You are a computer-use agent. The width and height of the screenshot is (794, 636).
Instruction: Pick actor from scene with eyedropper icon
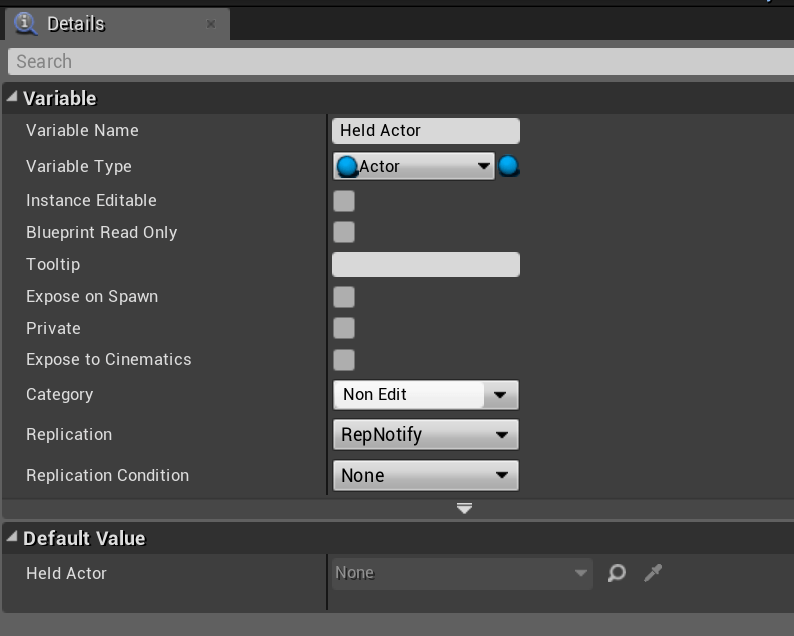[653, 573]
